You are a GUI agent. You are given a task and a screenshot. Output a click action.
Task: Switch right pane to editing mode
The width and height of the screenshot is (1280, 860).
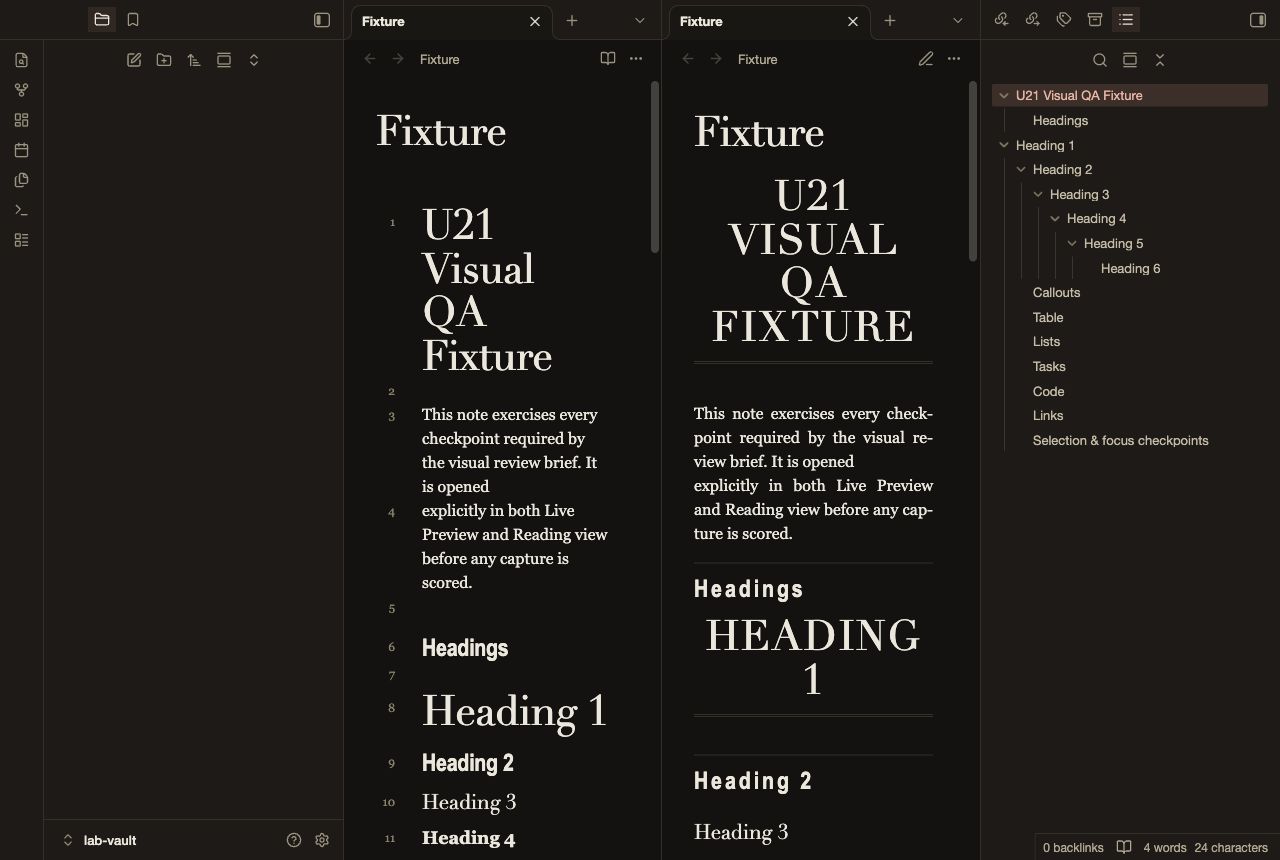pos(926,59)
